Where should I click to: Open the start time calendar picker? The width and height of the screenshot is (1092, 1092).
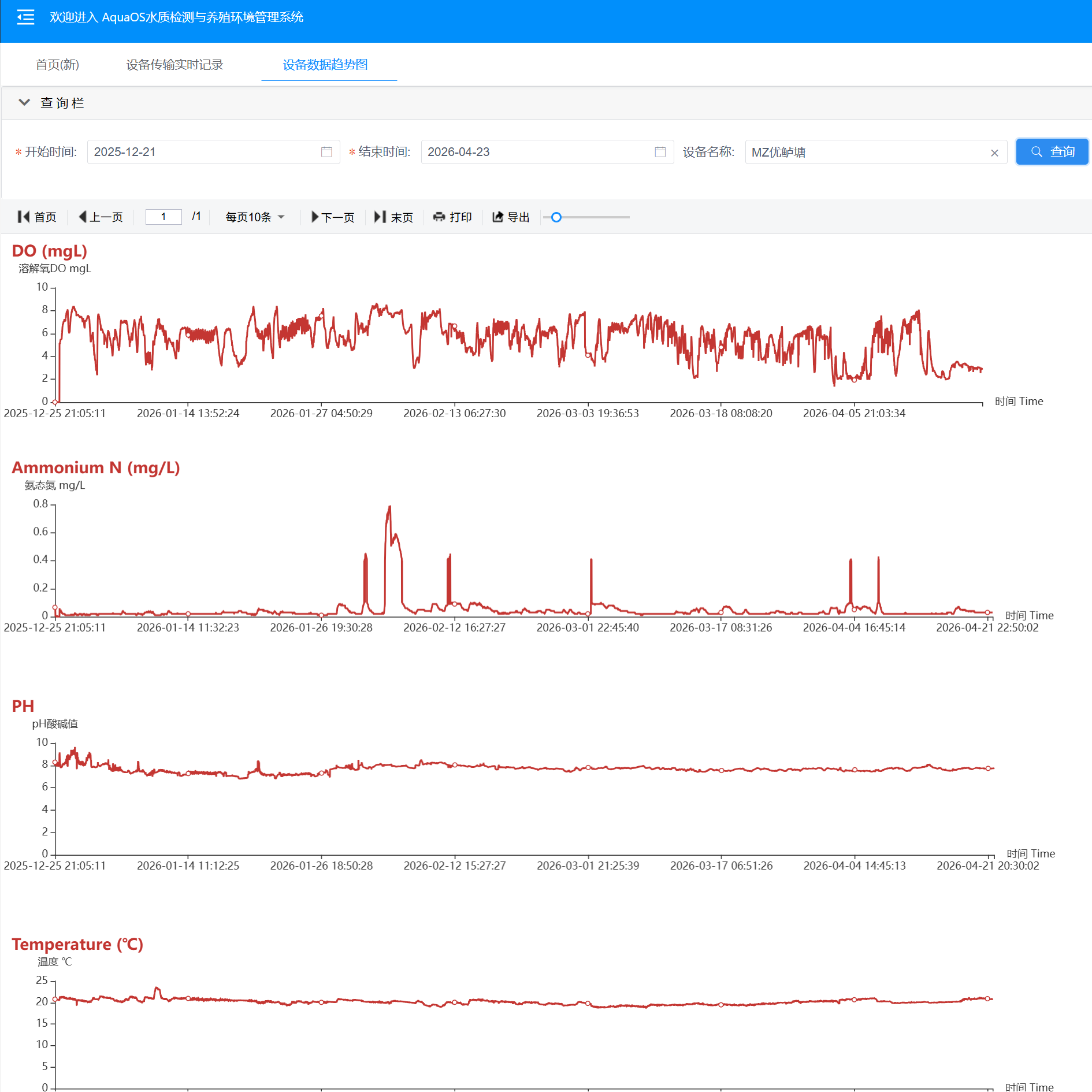click(x=326, y=152)
